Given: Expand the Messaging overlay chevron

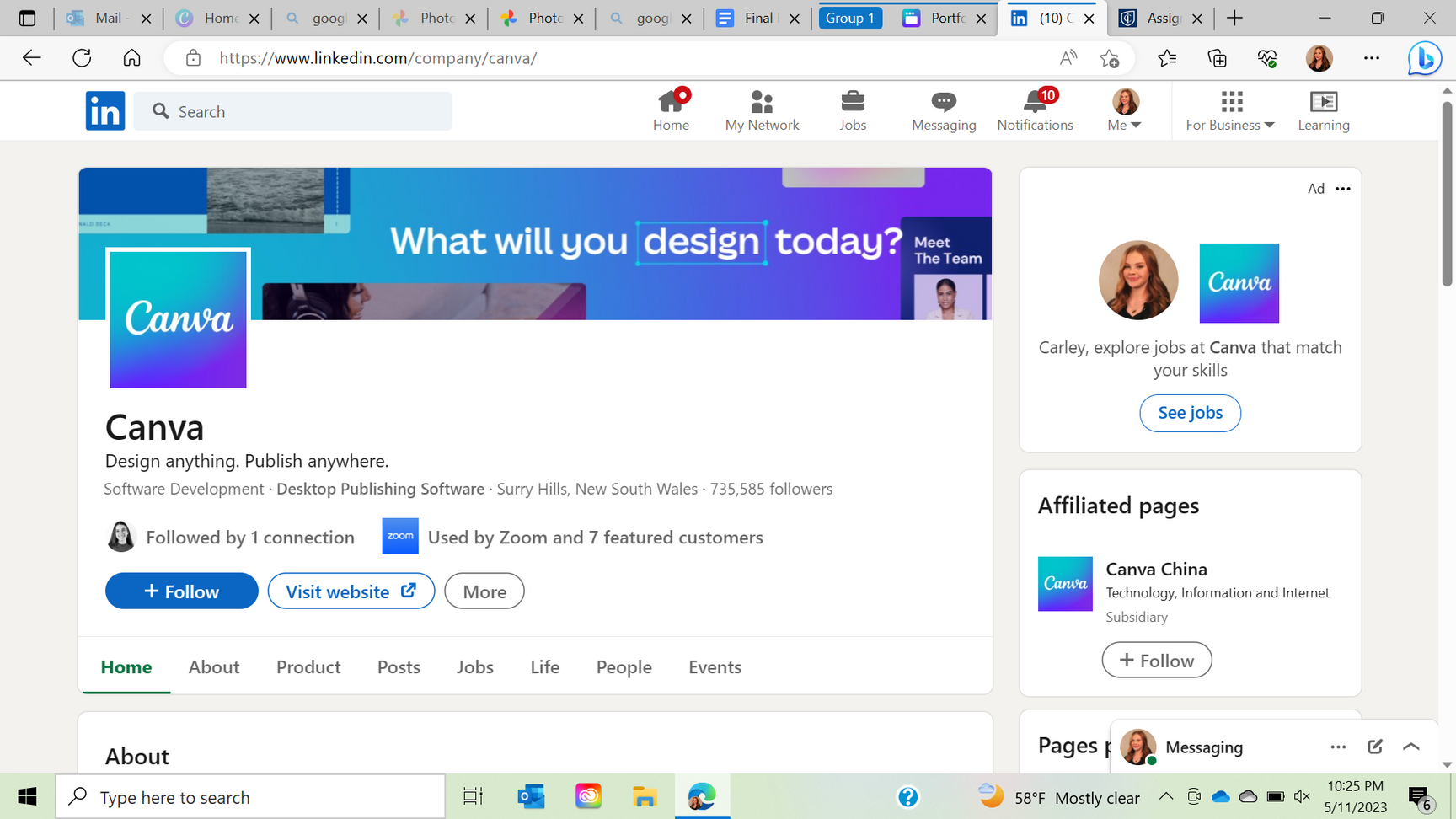Looking at the screenshot, I should [1411, 747].
